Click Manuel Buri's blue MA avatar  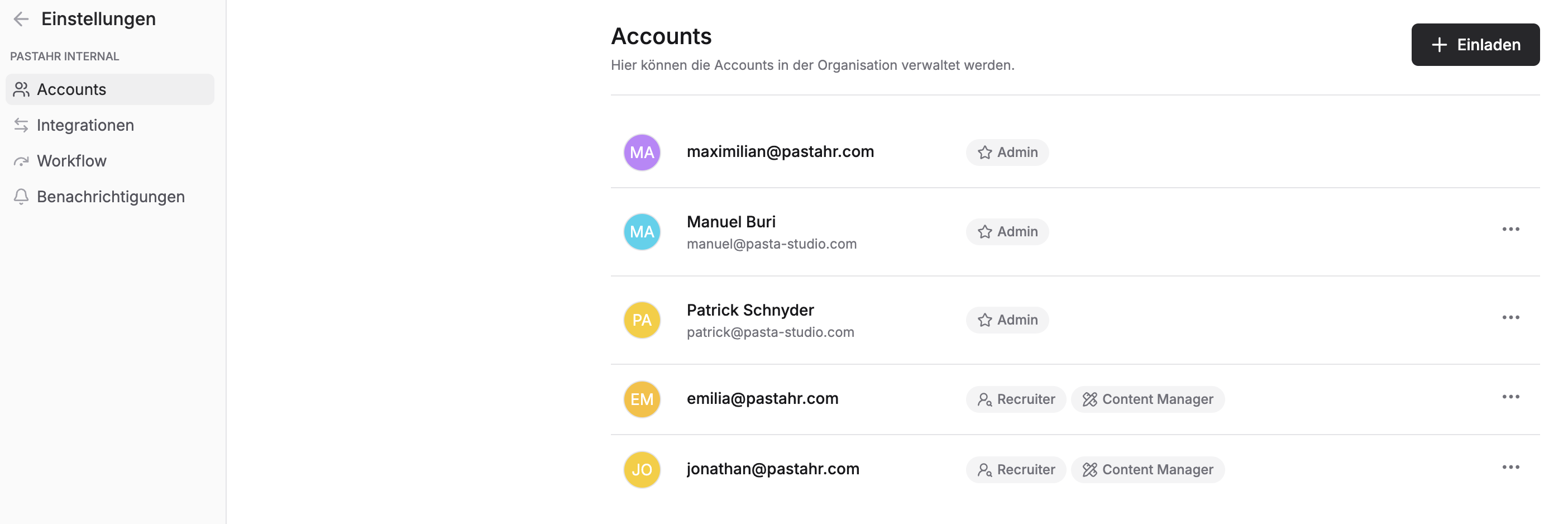642,232
